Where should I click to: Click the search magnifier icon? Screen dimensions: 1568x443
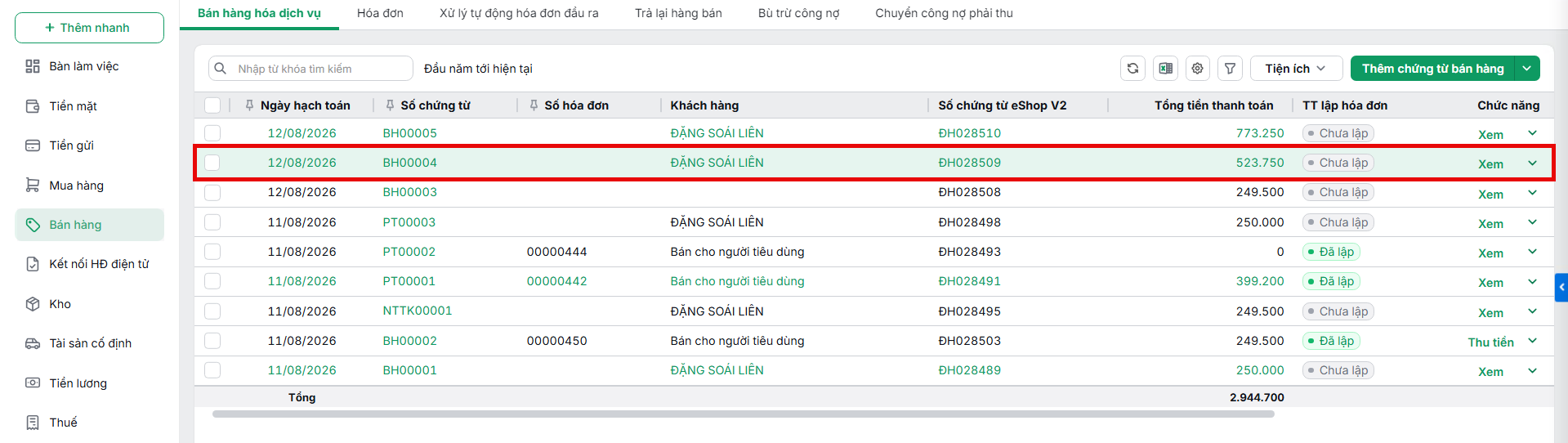(220, 69)
